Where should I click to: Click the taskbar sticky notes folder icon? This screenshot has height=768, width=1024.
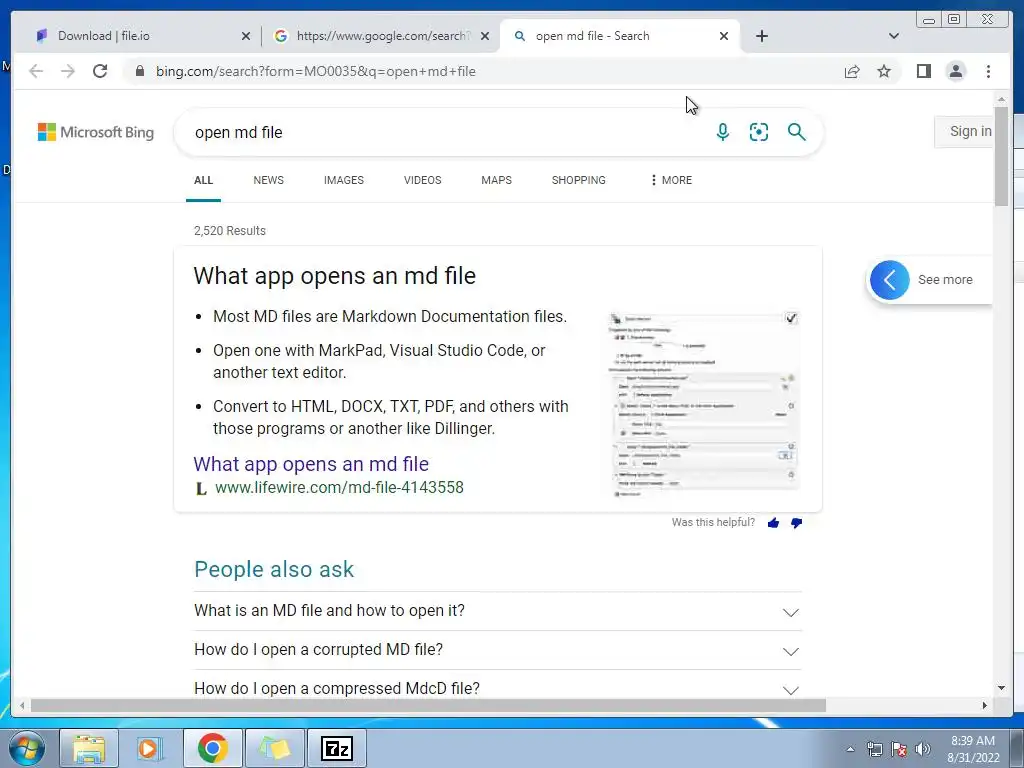[x=275, y=748]
